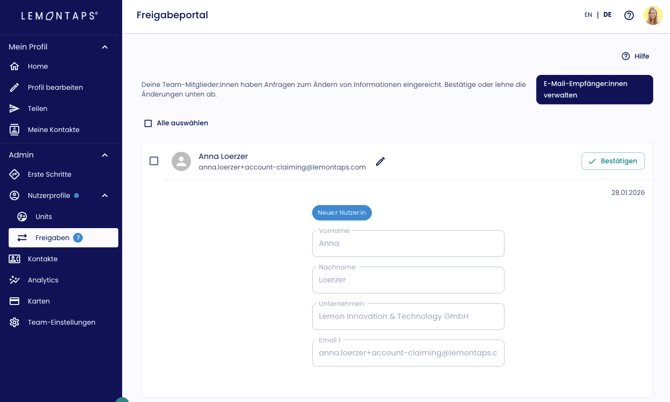
Task: Click the Bestätigen button
Action: (612, 161)
